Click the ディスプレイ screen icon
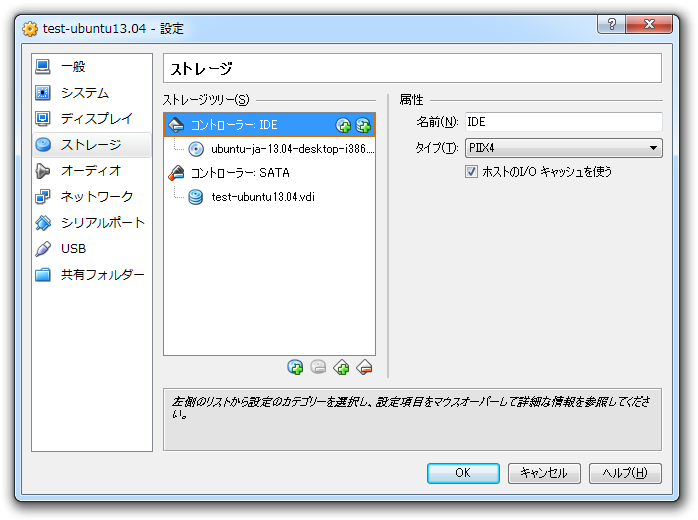The width and height of the screenshot is (698, 520). click(43, 118)
